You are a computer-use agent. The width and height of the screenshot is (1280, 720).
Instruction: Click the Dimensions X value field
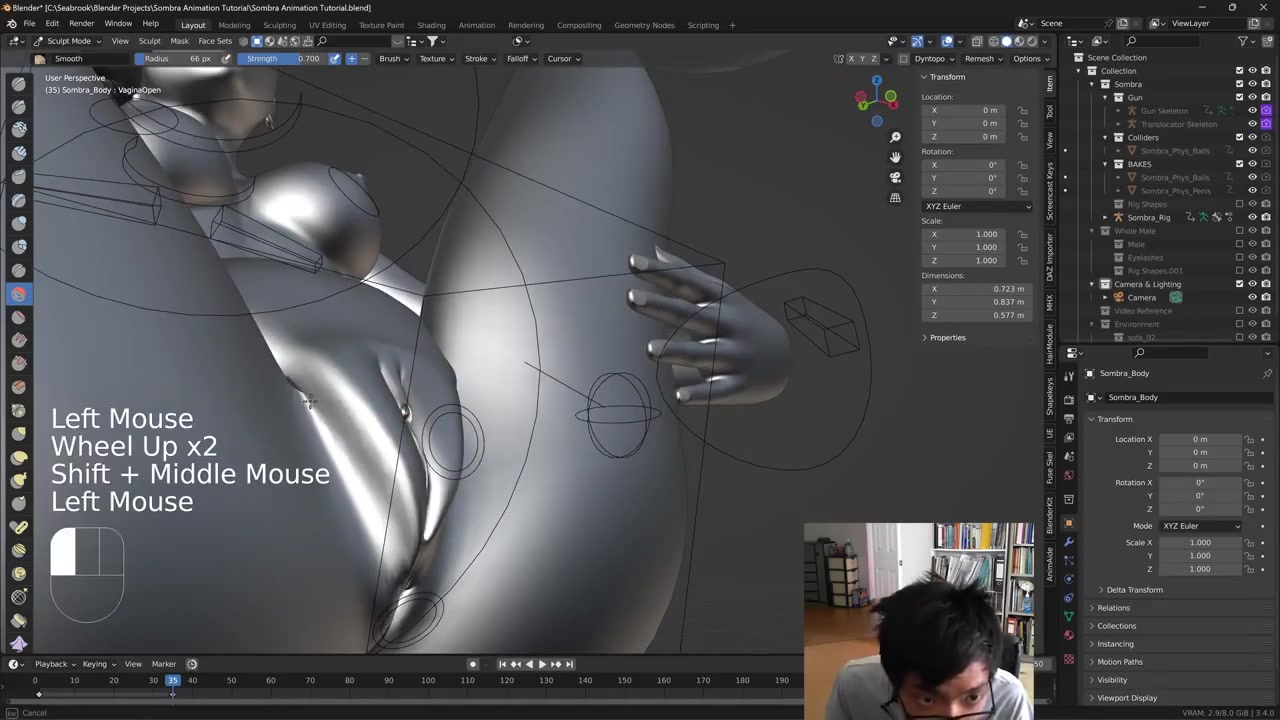tap(977, 289)
